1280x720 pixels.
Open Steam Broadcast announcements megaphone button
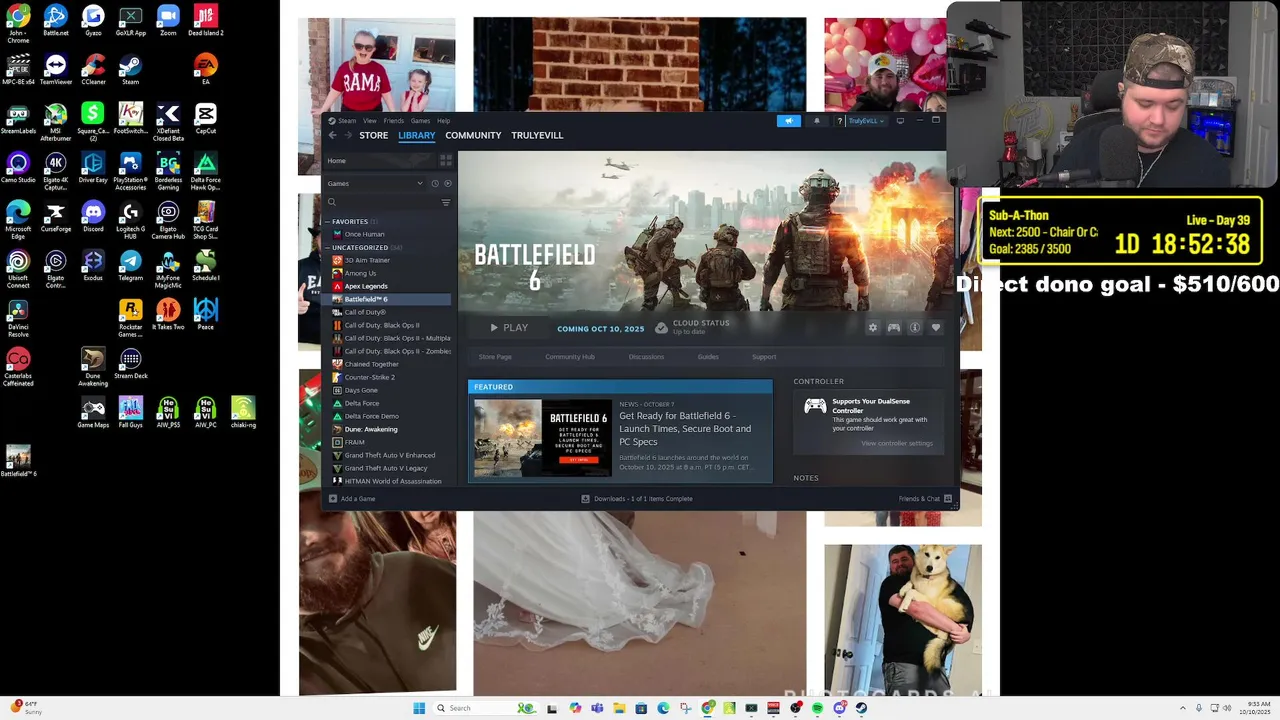pos(789,121)
